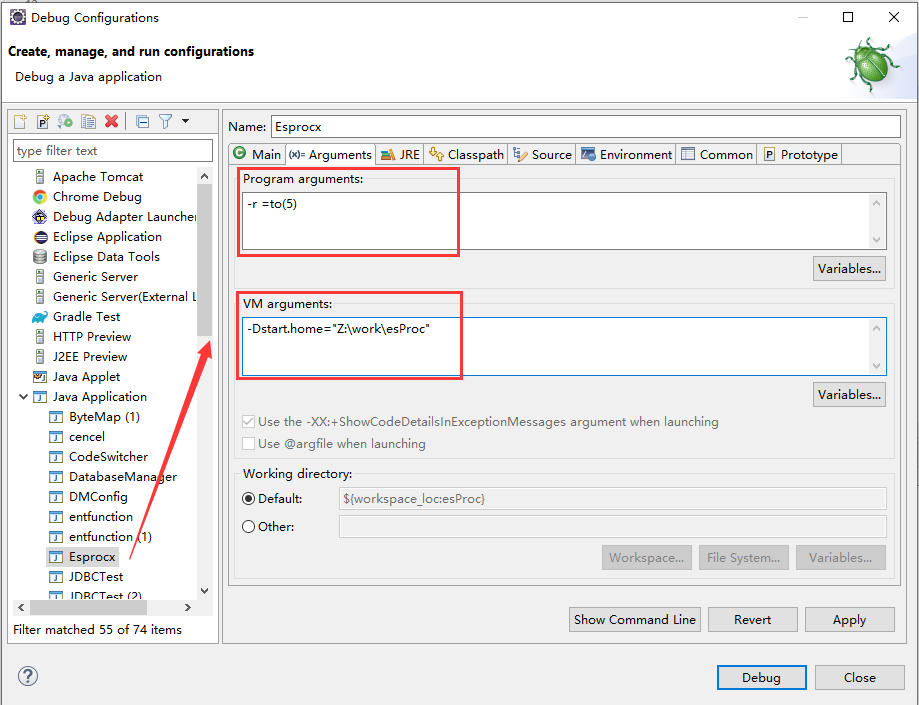
Task: Click the Show Command Line button
Action: pyautogui.click(x=634, y=620)
